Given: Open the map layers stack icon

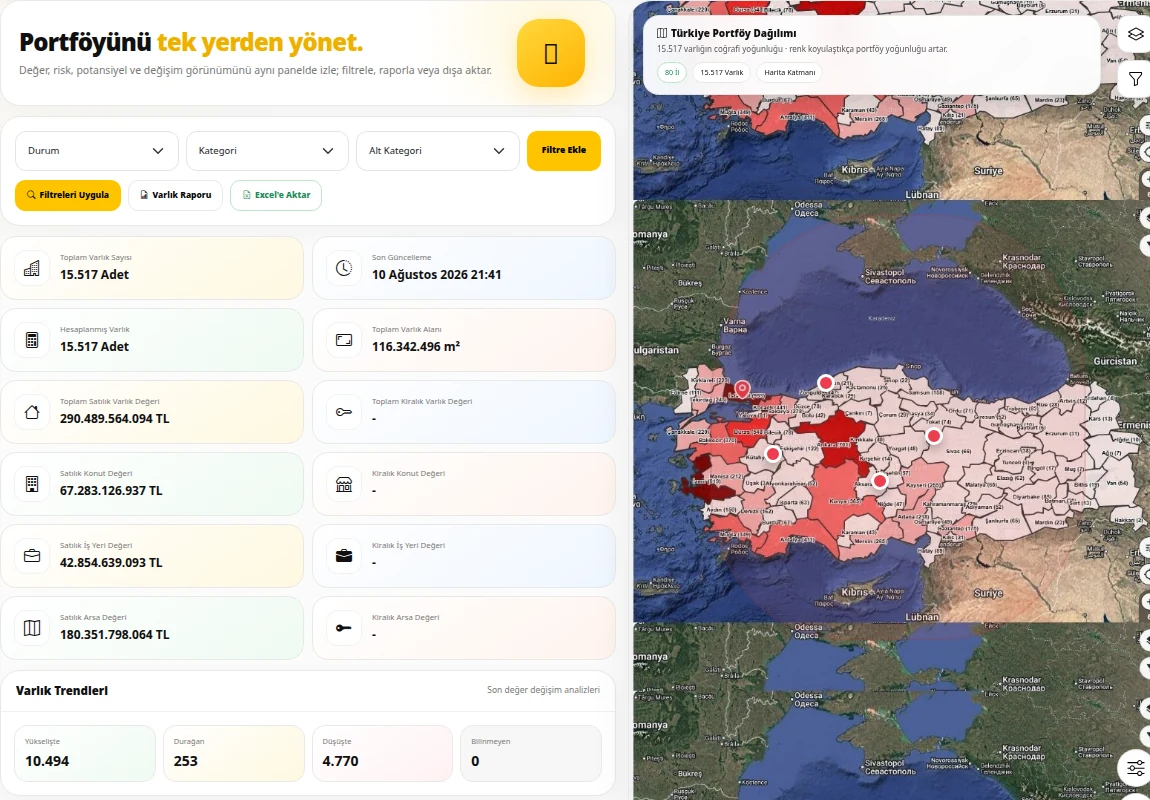Looking at the screenshot, I should click(1135, 34).
